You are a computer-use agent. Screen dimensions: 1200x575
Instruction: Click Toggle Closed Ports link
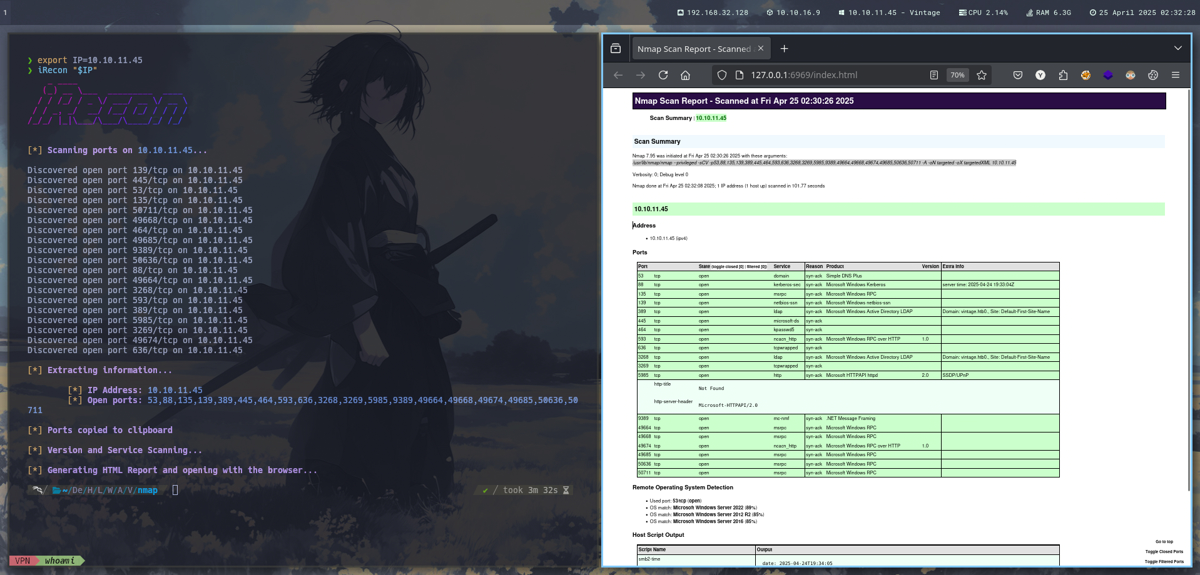[1163, 551]
